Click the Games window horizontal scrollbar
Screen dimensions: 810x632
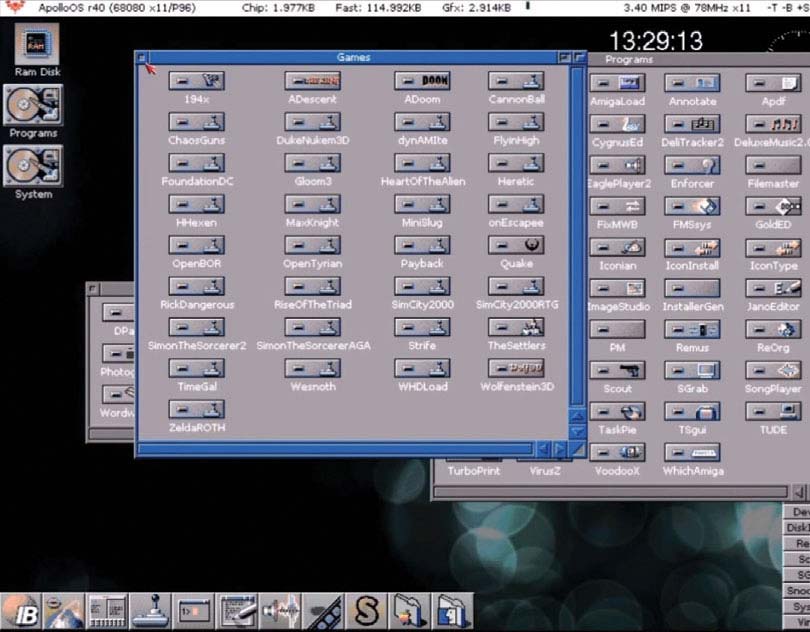335,449
